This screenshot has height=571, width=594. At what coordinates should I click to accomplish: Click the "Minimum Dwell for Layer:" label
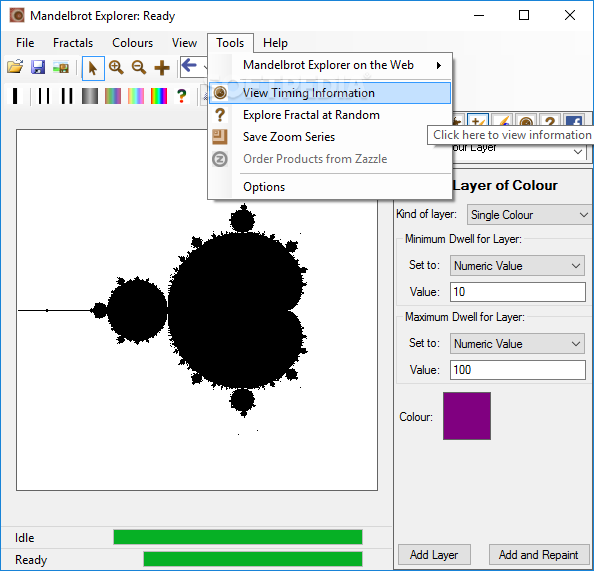tap(463, 239)
